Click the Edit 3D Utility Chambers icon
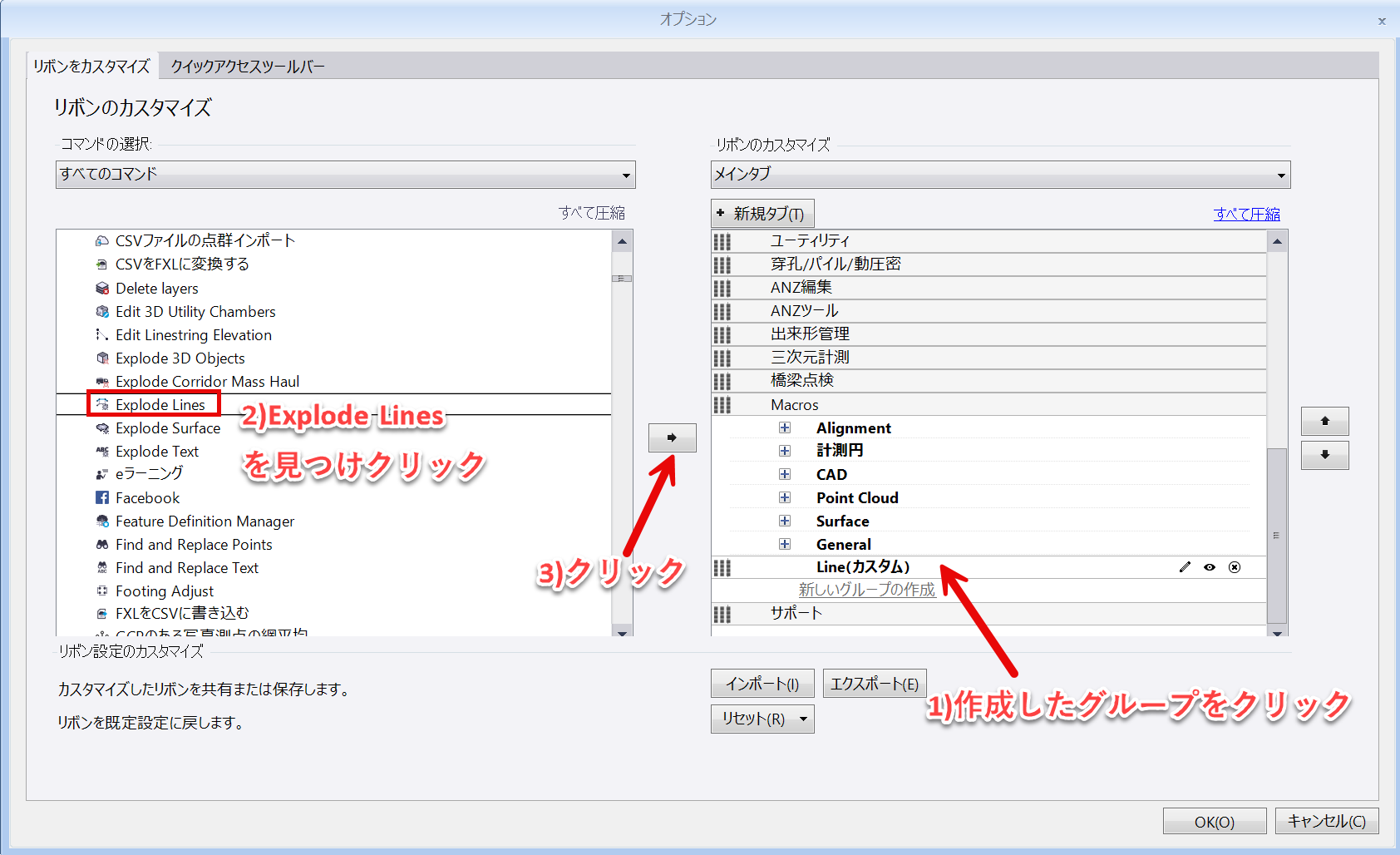Viewport: 1400px width, 855px height. [102, 312]
